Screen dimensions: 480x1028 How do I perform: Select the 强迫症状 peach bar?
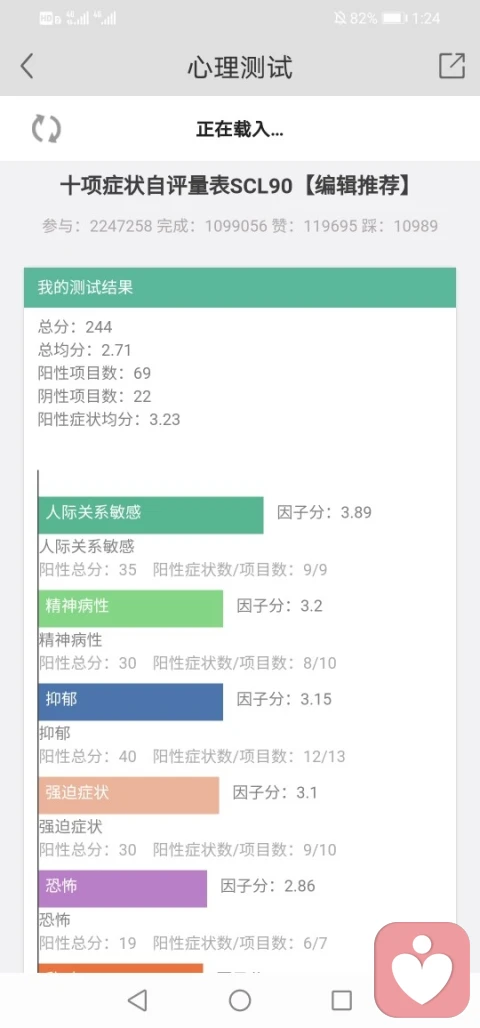(129, 795)
